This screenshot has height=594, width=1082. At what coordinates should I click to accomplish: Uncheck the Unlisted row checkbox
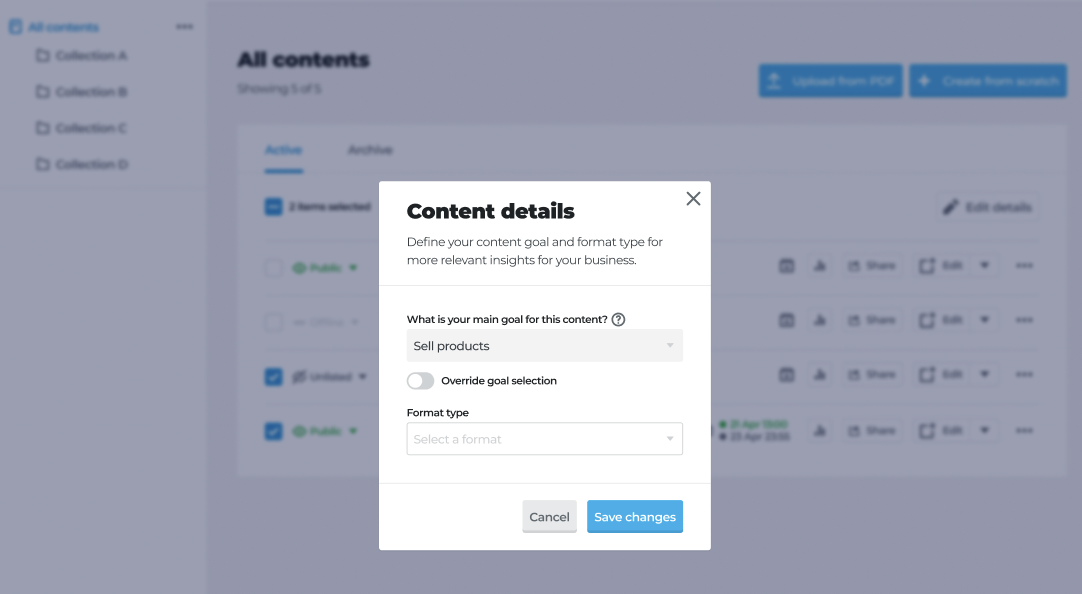273,377
